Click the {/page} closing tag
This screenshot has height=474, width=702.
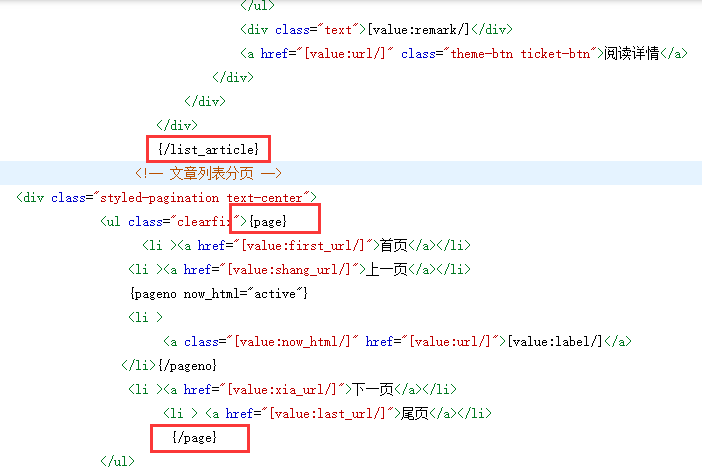pyautogui.click(x=194, y=437)
